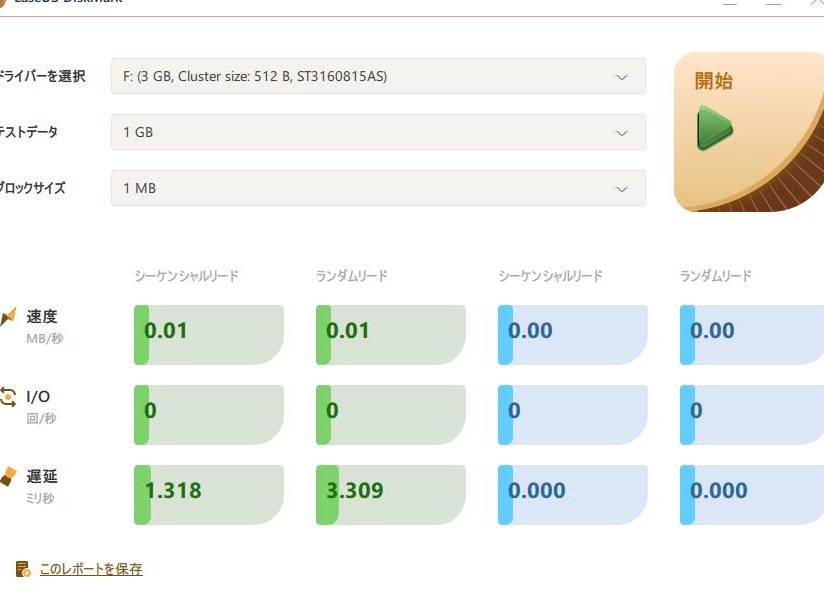Image resolution: width=824 pixels, height=590 pixels.
Task: Click the このレポートを保存 link
Action: pos(91,569)
